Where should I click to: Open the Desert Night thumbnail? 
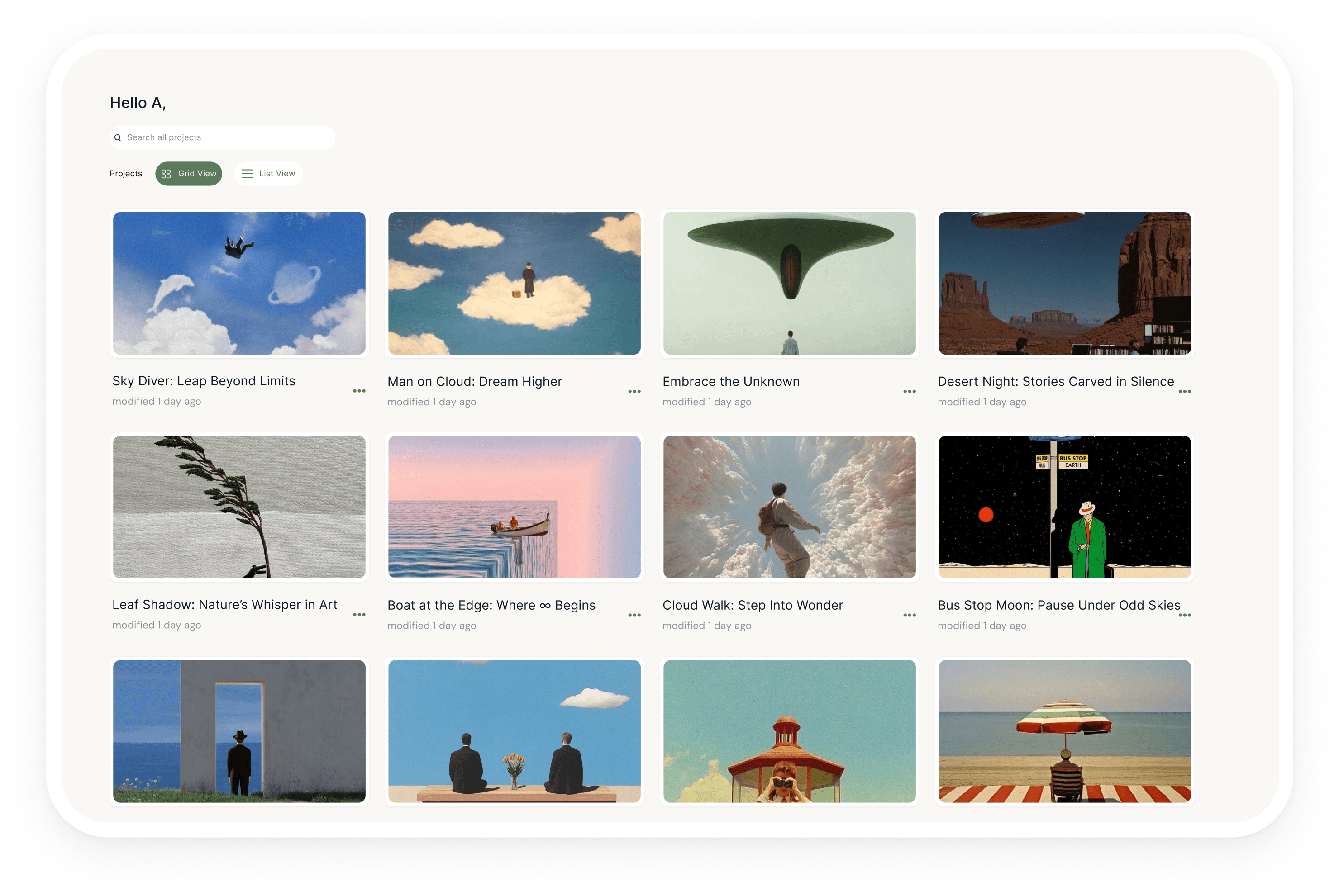1065,284
